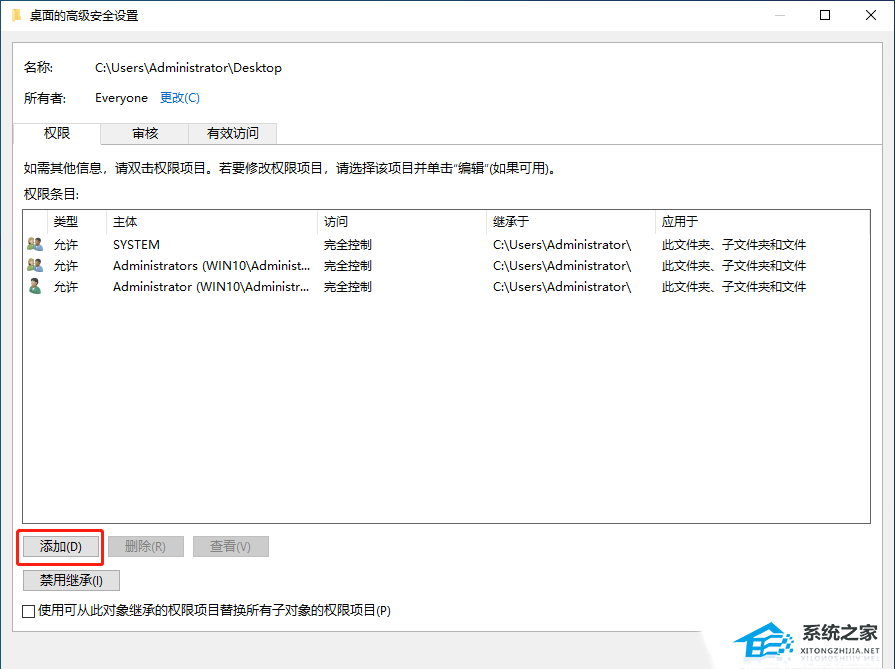Click 完全控制 in the Administrator user row

pos(348,287)
